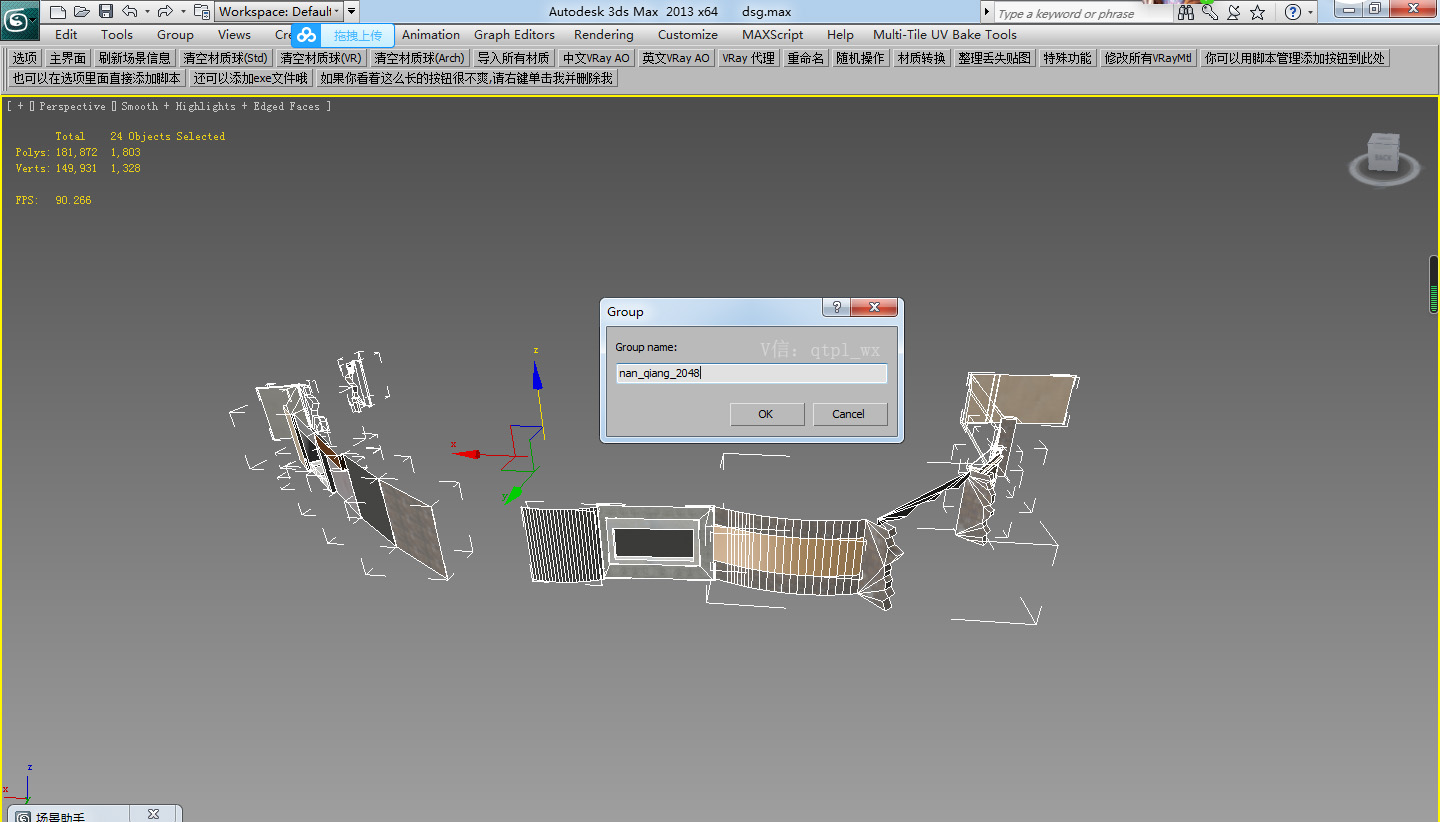Open the MAXScript menu
The width and height of the screenshot is (1440, 822).
[772, 34]
